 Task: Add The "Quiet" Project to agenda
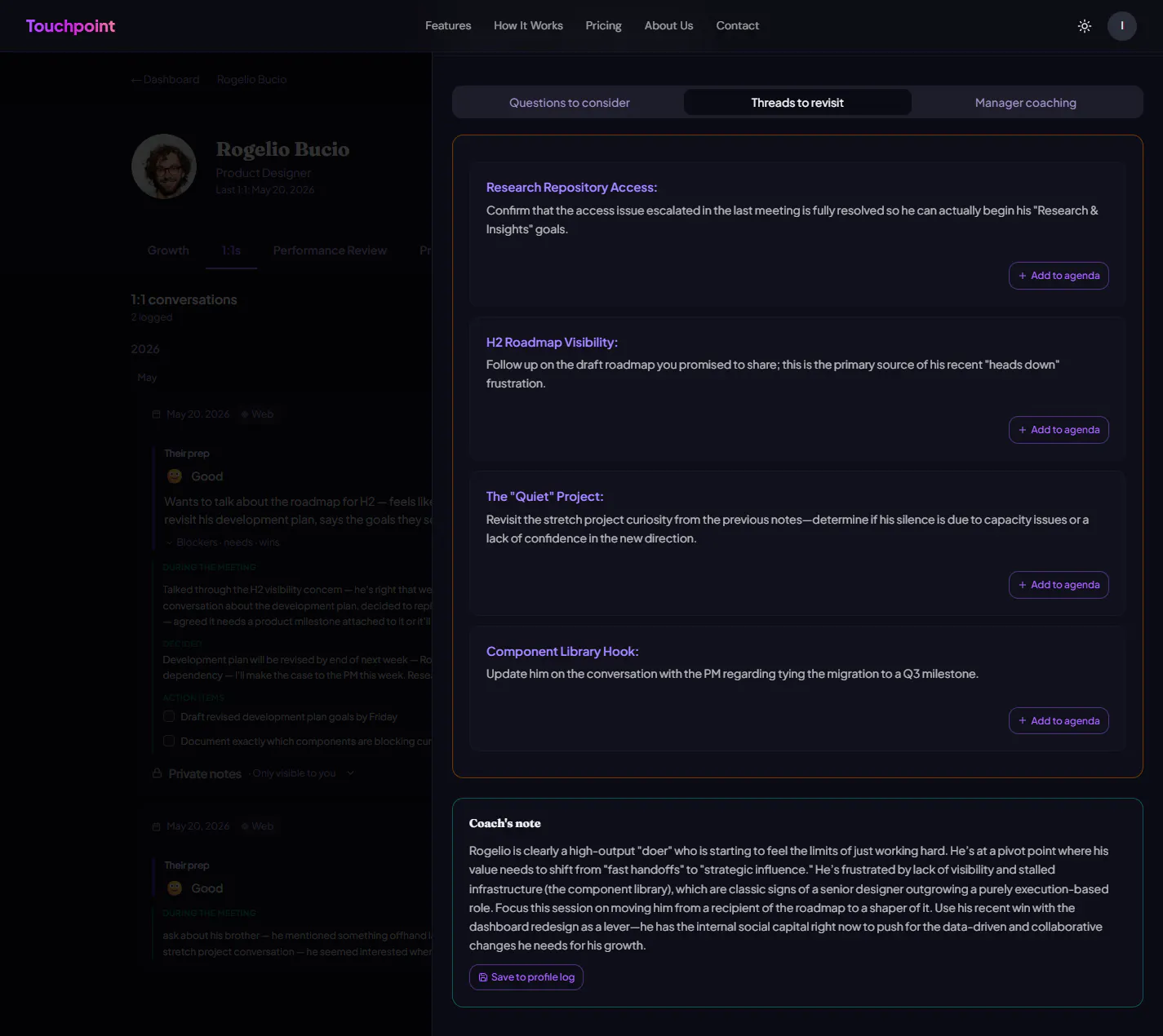pyautogui.click(x=1059, y=585)
